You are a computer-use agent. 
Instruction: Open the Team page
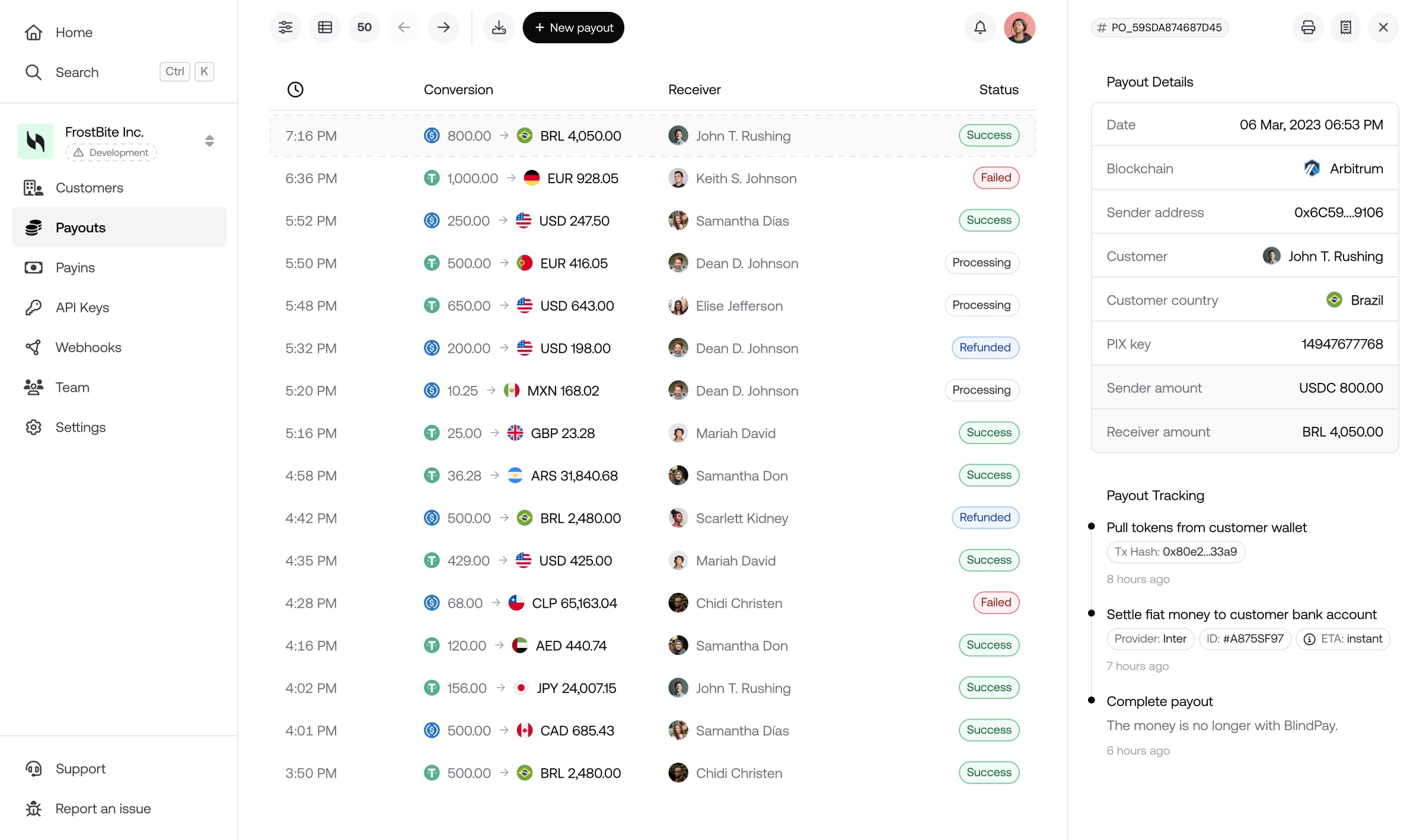(119, 387)
